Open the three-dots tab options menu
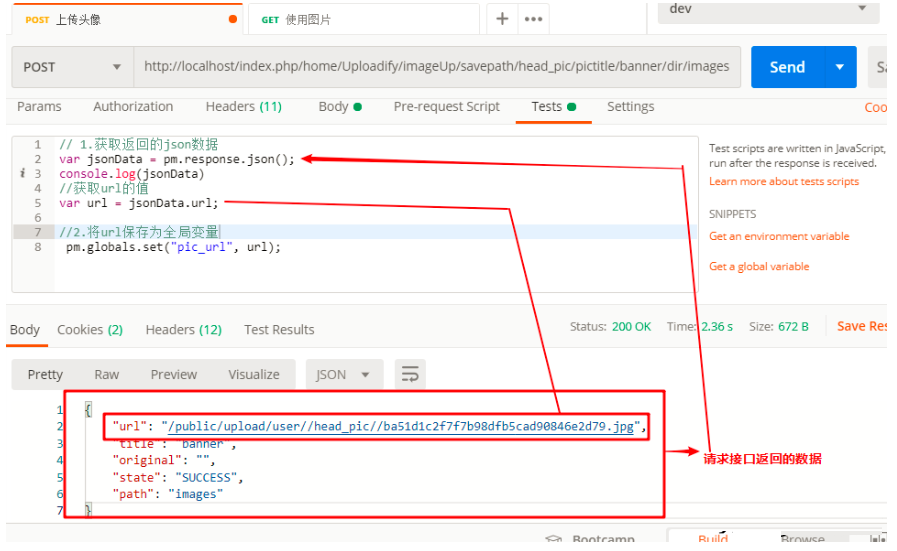Viewport: 897px width, 551px height. [x=533, y=19]
